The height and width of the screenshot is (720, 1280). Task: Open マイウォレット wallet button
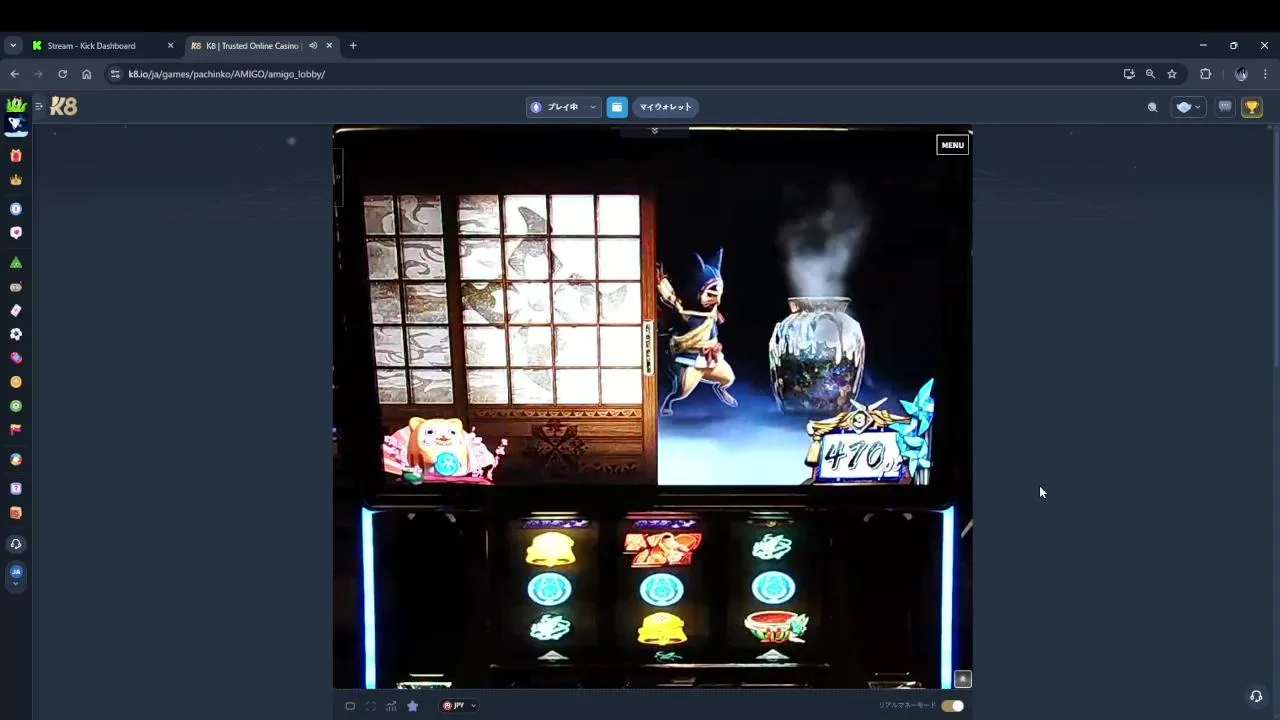pyautogui.click(x=665, y=107)
